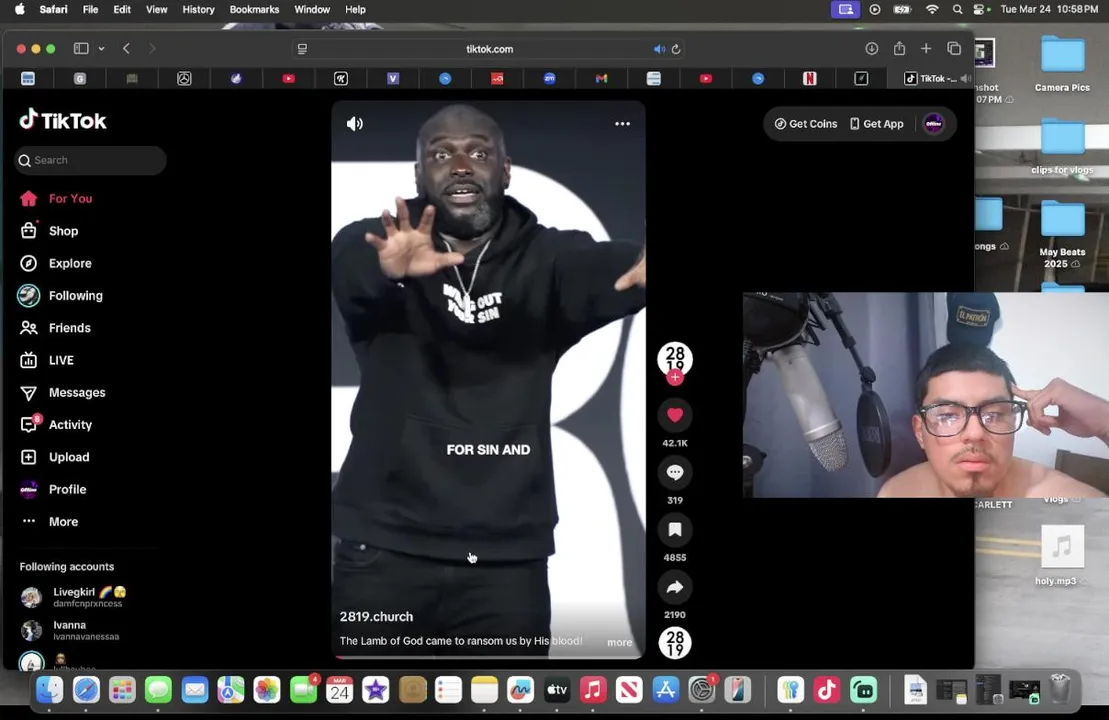
Task: Open Finder from the Dock
Action: (50, 690)
